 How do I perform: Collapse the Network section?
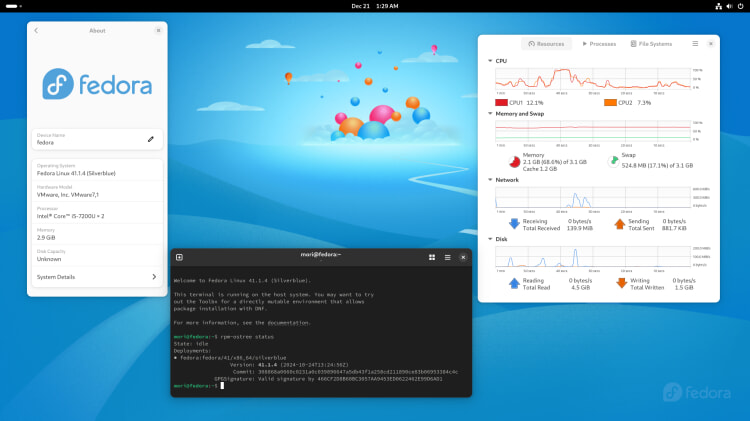[490, 180]
